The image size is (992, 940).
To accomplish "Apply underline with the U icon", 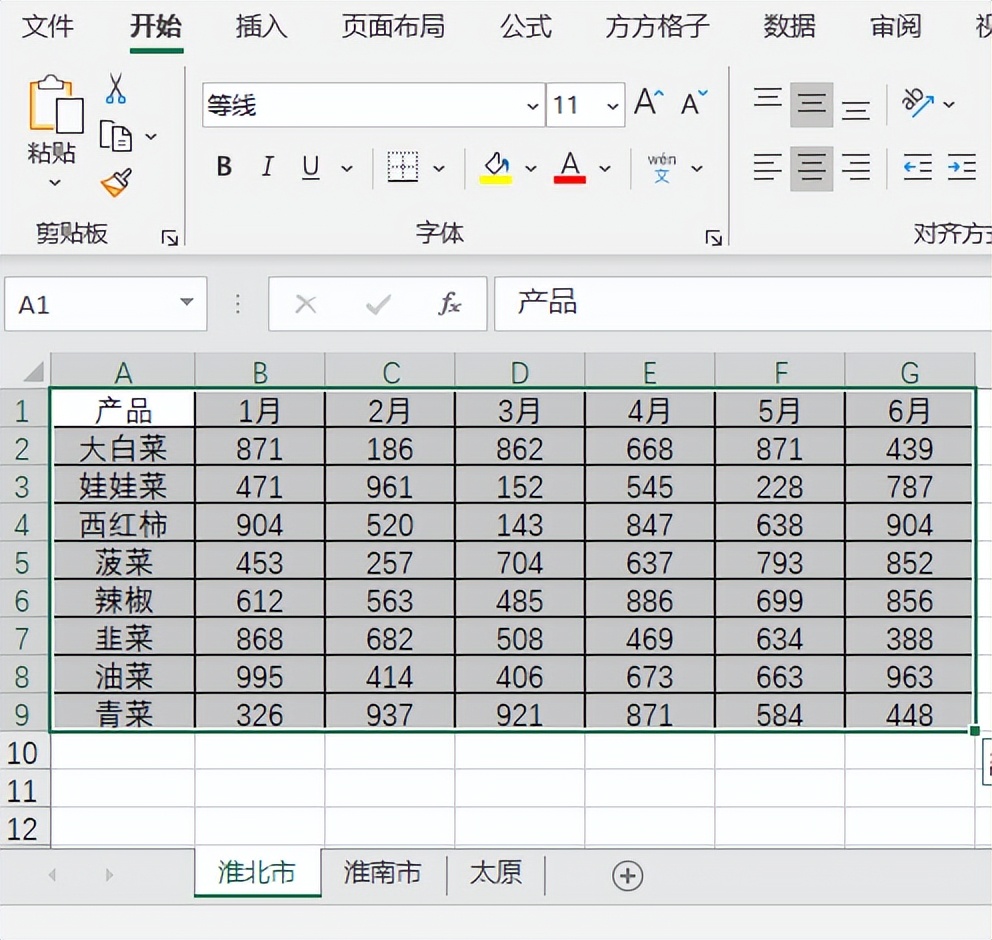I will (x=310, y=167).
